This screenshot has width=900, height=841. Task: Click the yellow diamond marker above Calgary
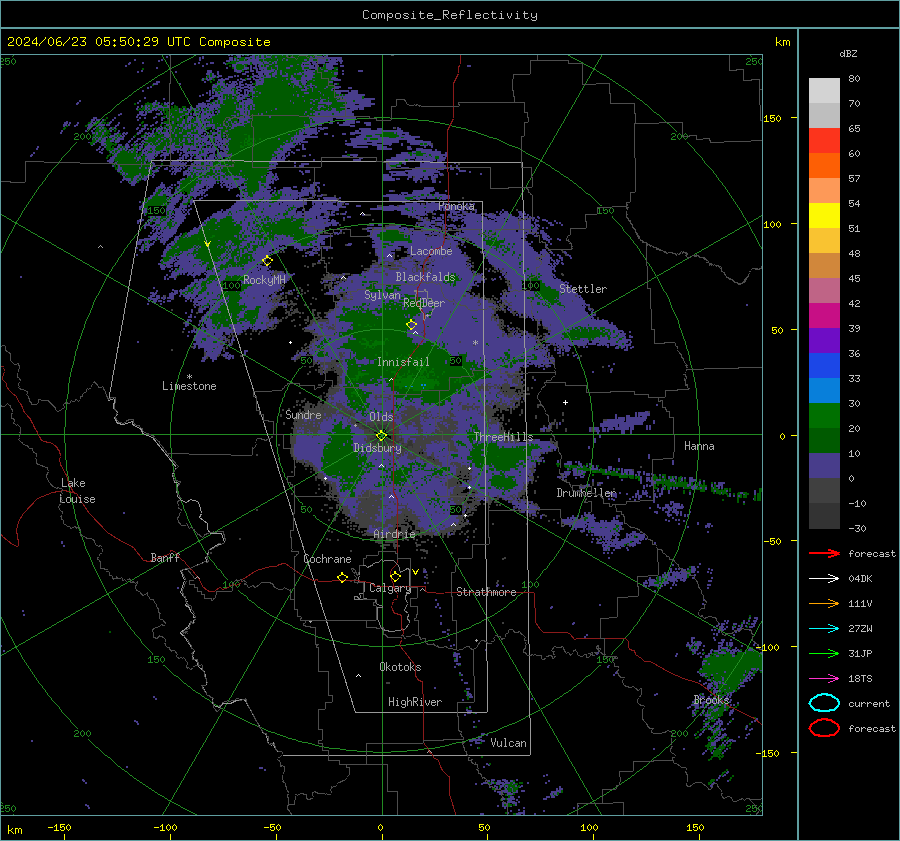pos(395,576)
